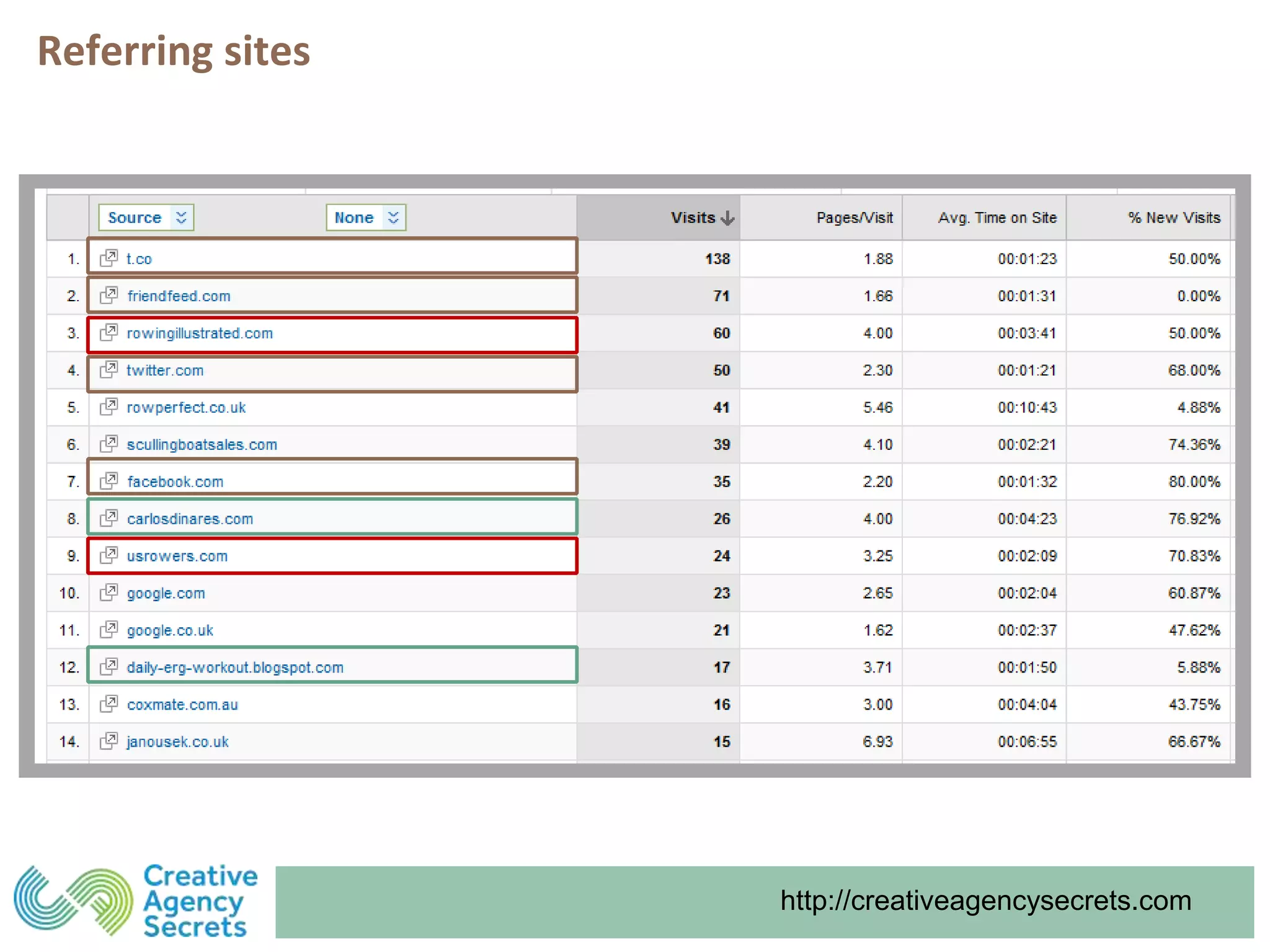Select 5.46 pages/visit for rowperfect.co.uk
1270x952 pixels.
pyautogui.click(x=877, y=408)
